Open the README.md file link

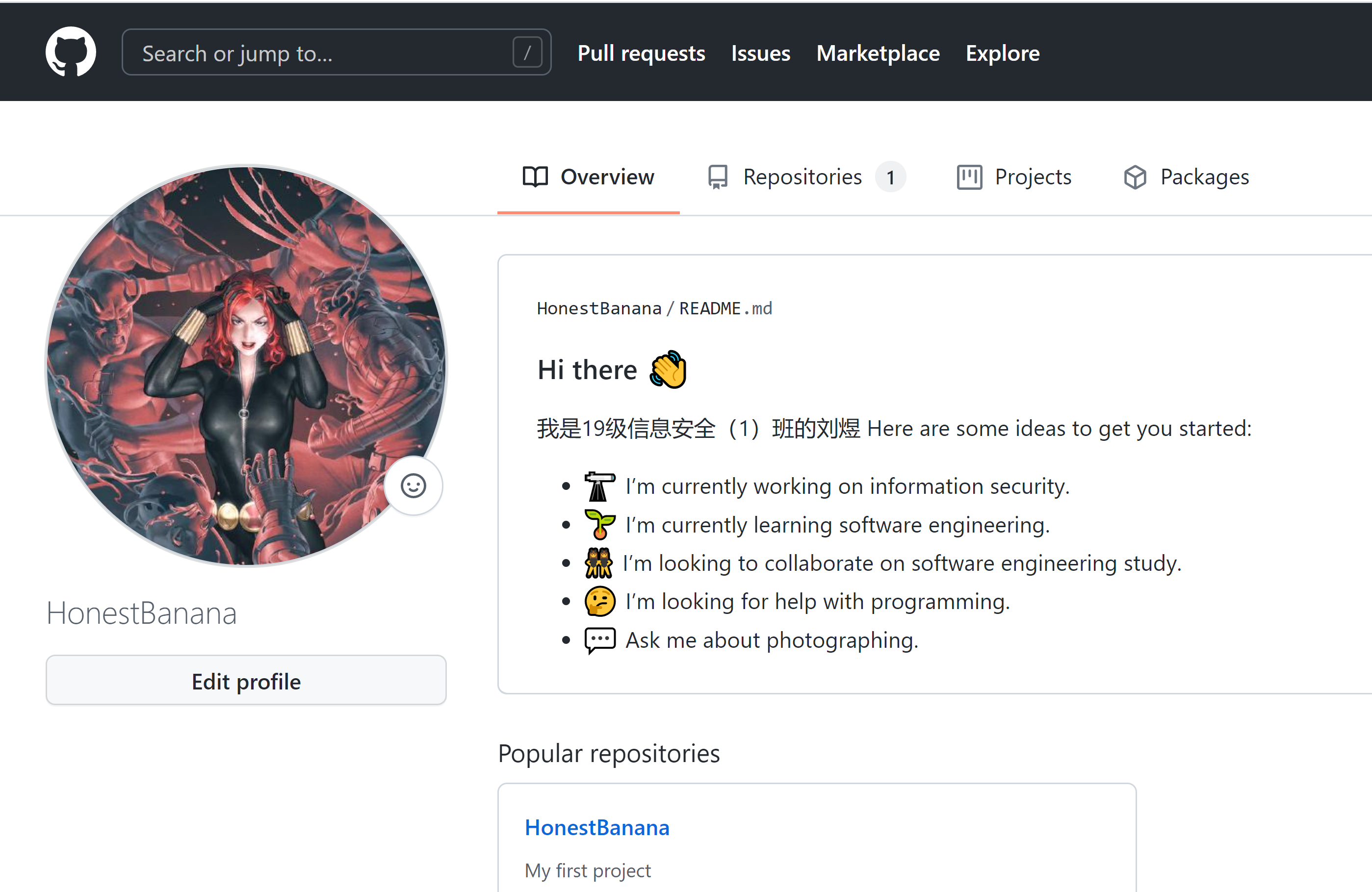725,309
